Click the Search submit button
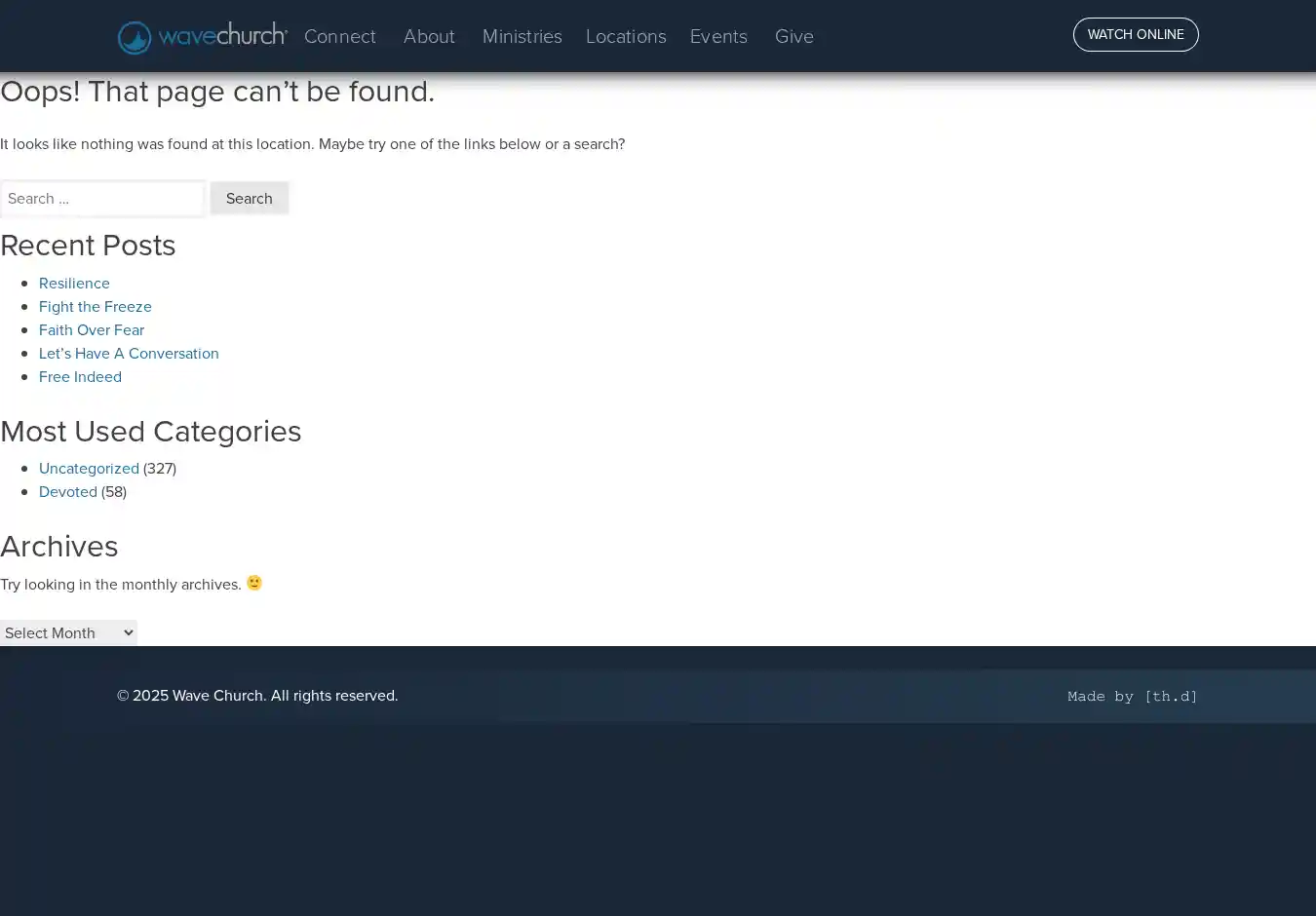This screenshot has height=916, width=1316. (250, 199)
